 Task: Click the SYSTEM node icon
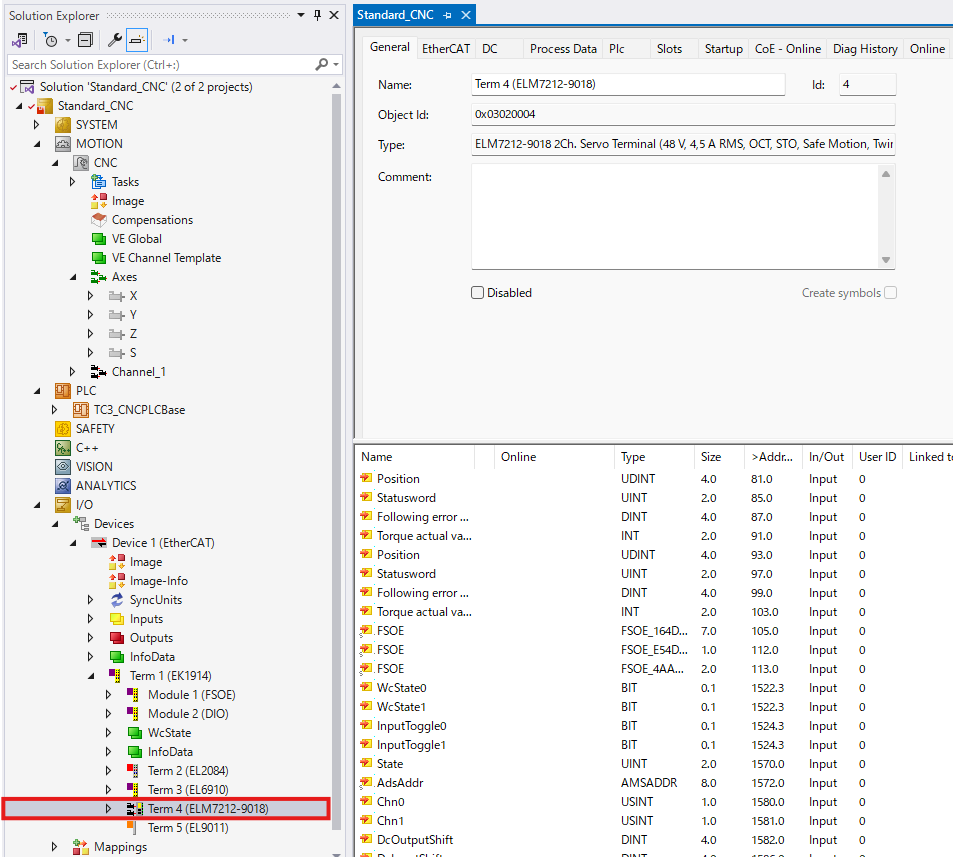[x=63, y=125]
